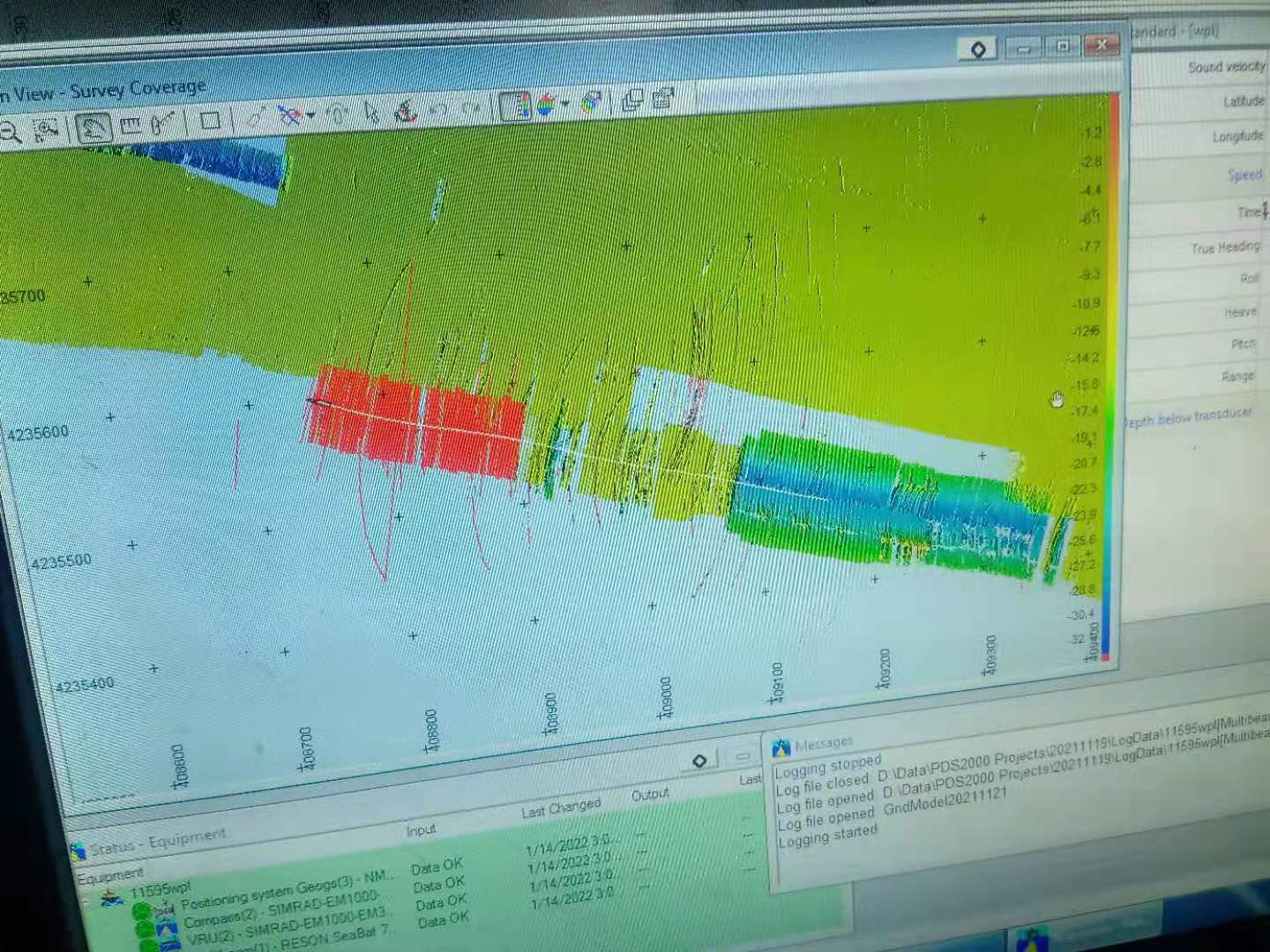Select the Zoom Out magnifier tool

[x=9, y=133]
